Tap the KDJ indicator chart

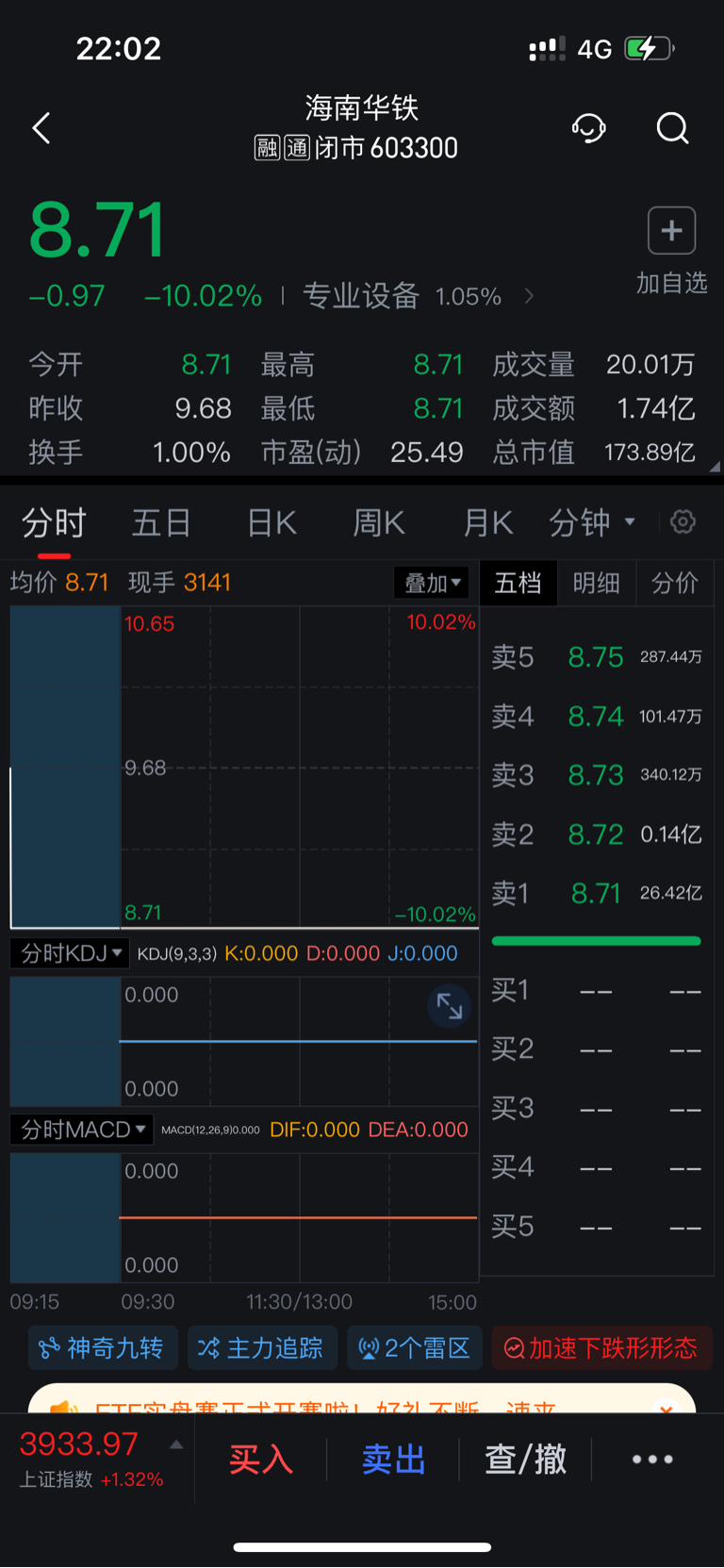[244, 1041]
